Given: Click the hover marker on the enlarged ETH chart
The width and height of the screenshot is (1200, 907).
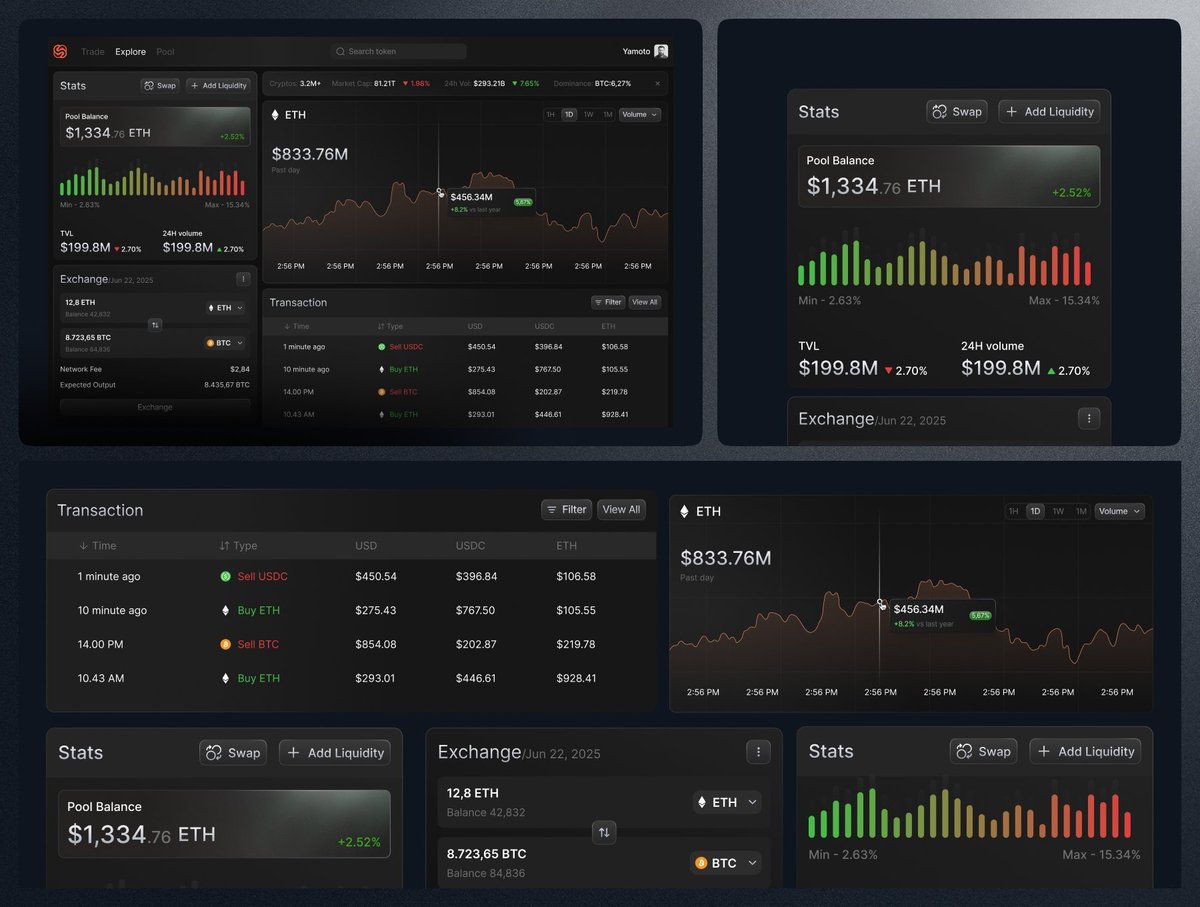Looking at the screenshot, I should (881, 604).
